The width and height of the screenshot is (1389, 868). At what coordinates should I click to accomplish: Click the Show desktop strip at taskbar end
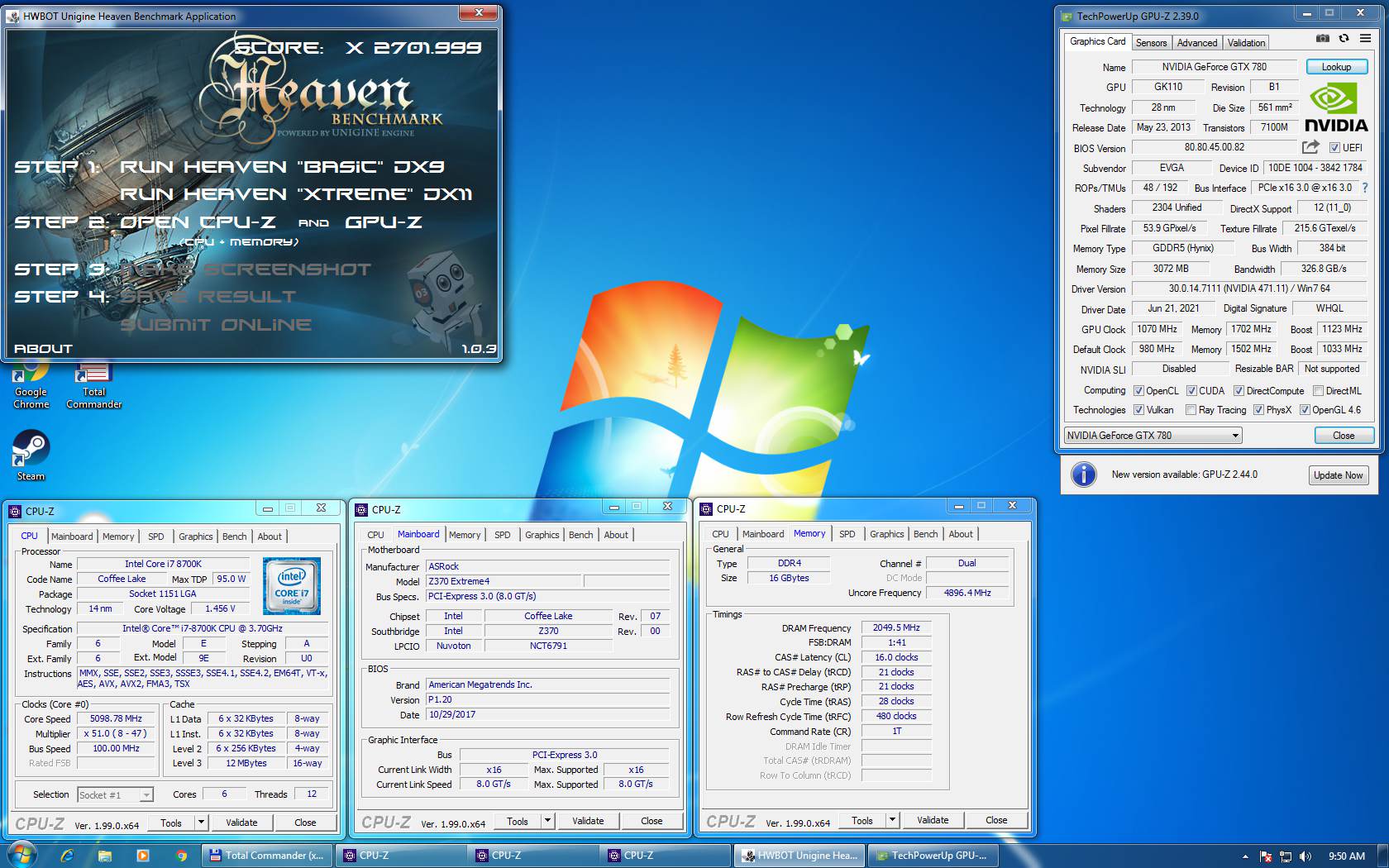pyautogui.click(x=1382, y=856)
